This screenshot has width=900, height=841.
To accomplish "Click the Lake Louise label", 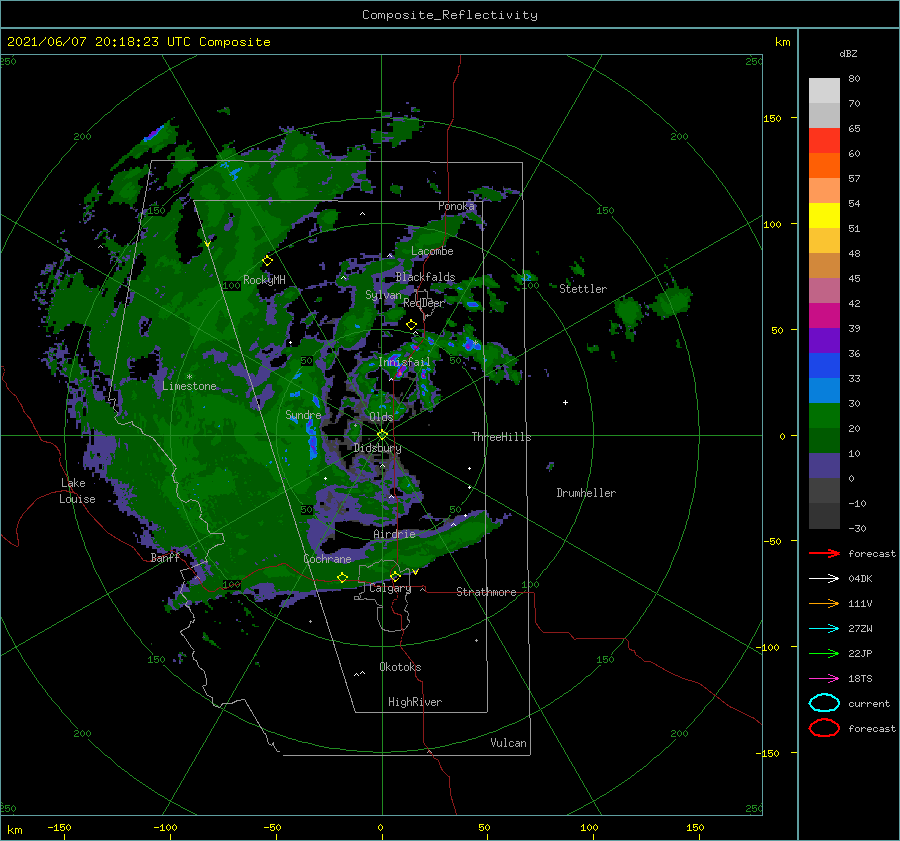I will (x=77, y=491).
